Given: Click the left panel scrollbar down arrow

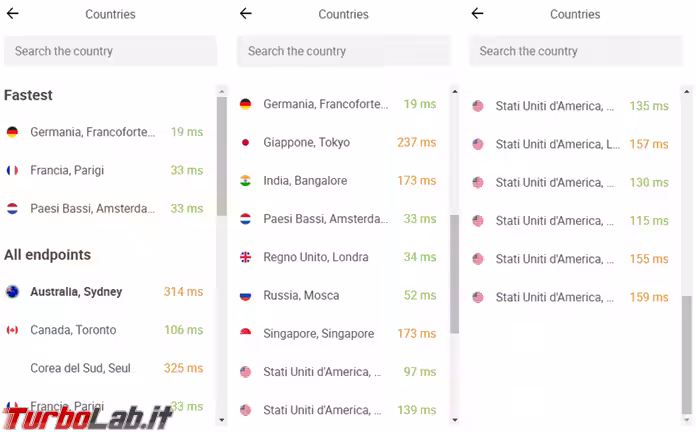Looking at the screenshot, I should [x=222, y=420].
